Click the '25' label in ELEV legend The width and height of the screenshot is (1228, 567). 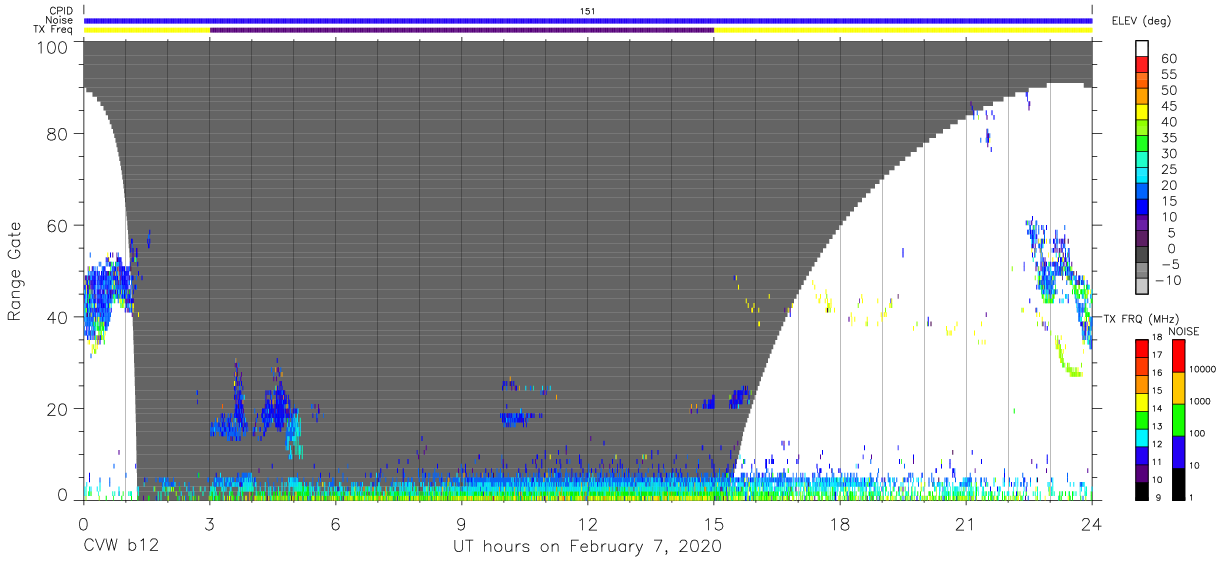(x=1167, y=169)
